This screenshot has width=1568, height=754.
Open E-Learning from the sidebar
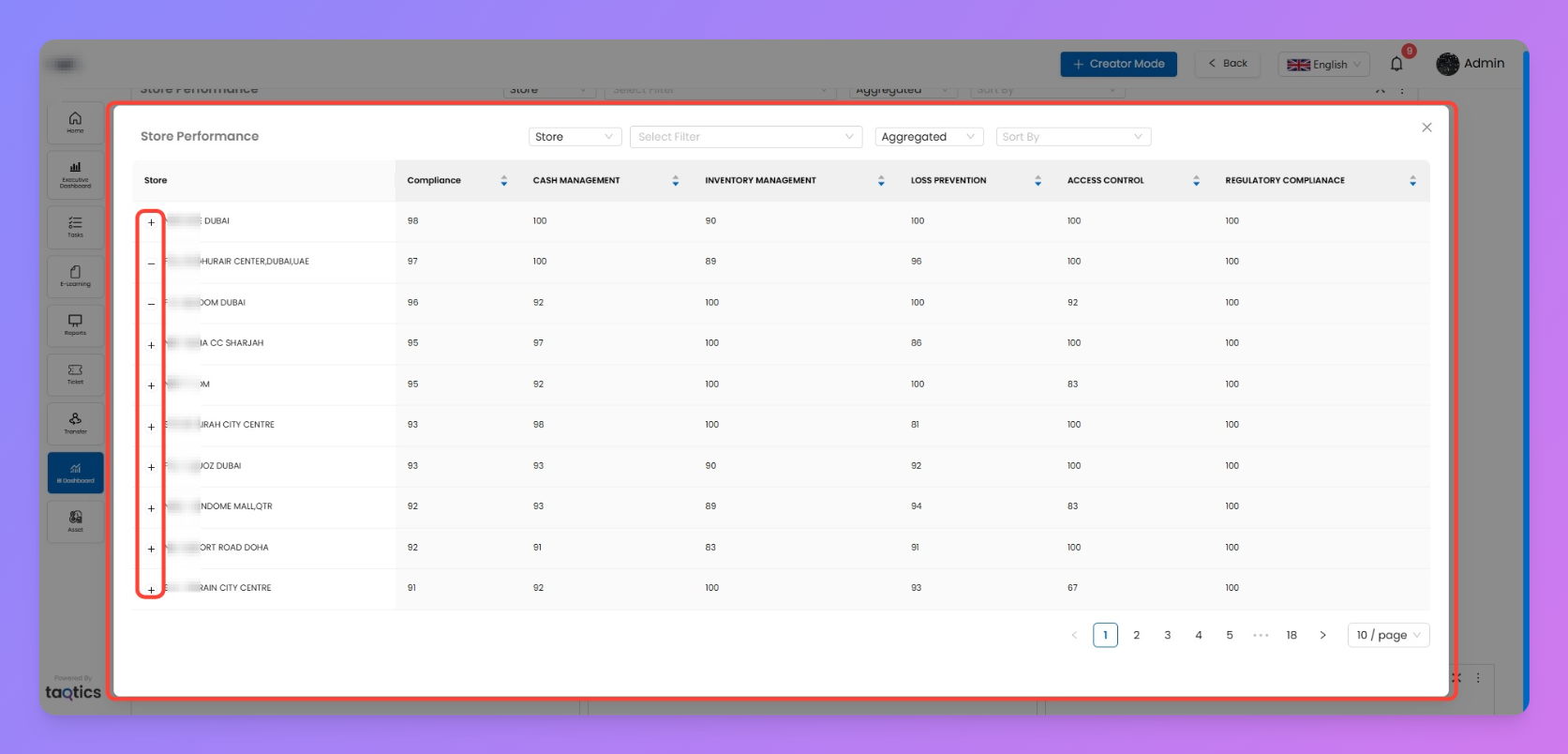click(x=75, y=276)
